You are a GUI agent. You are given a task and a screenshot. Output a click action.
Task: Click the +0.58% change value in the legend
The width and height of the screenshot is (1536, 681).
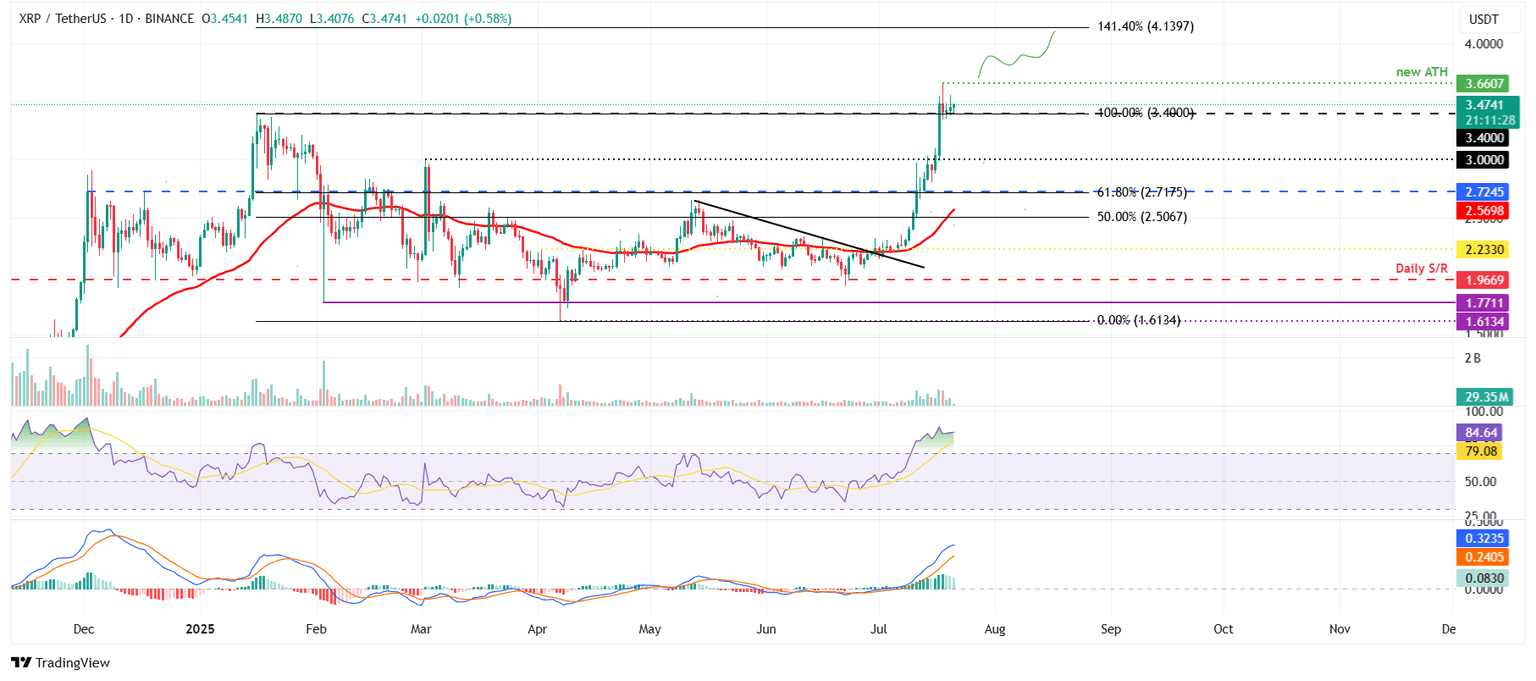tap(490, 18)
